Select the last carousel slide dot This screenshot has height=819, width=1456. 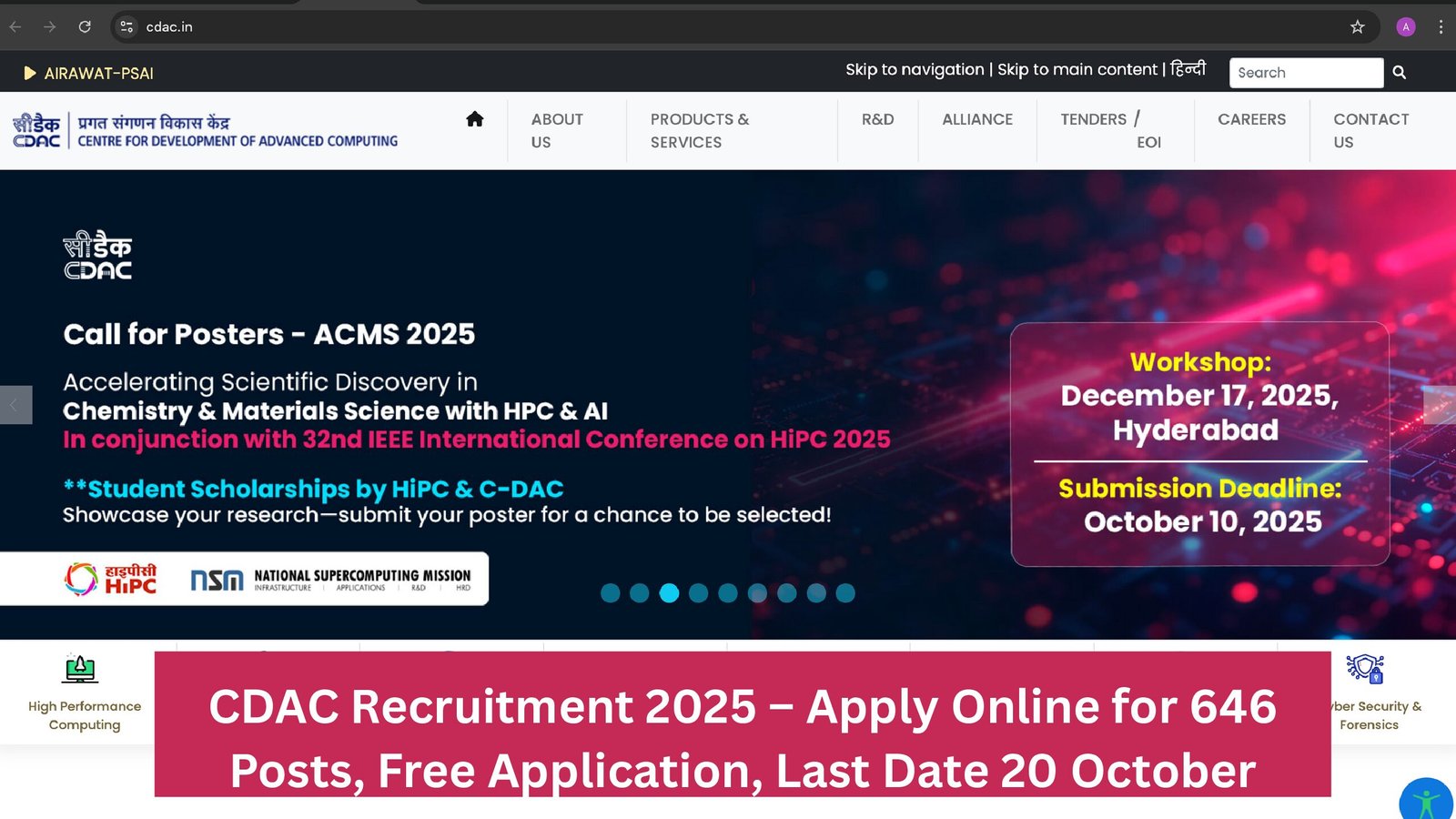(x=845, y=593)
